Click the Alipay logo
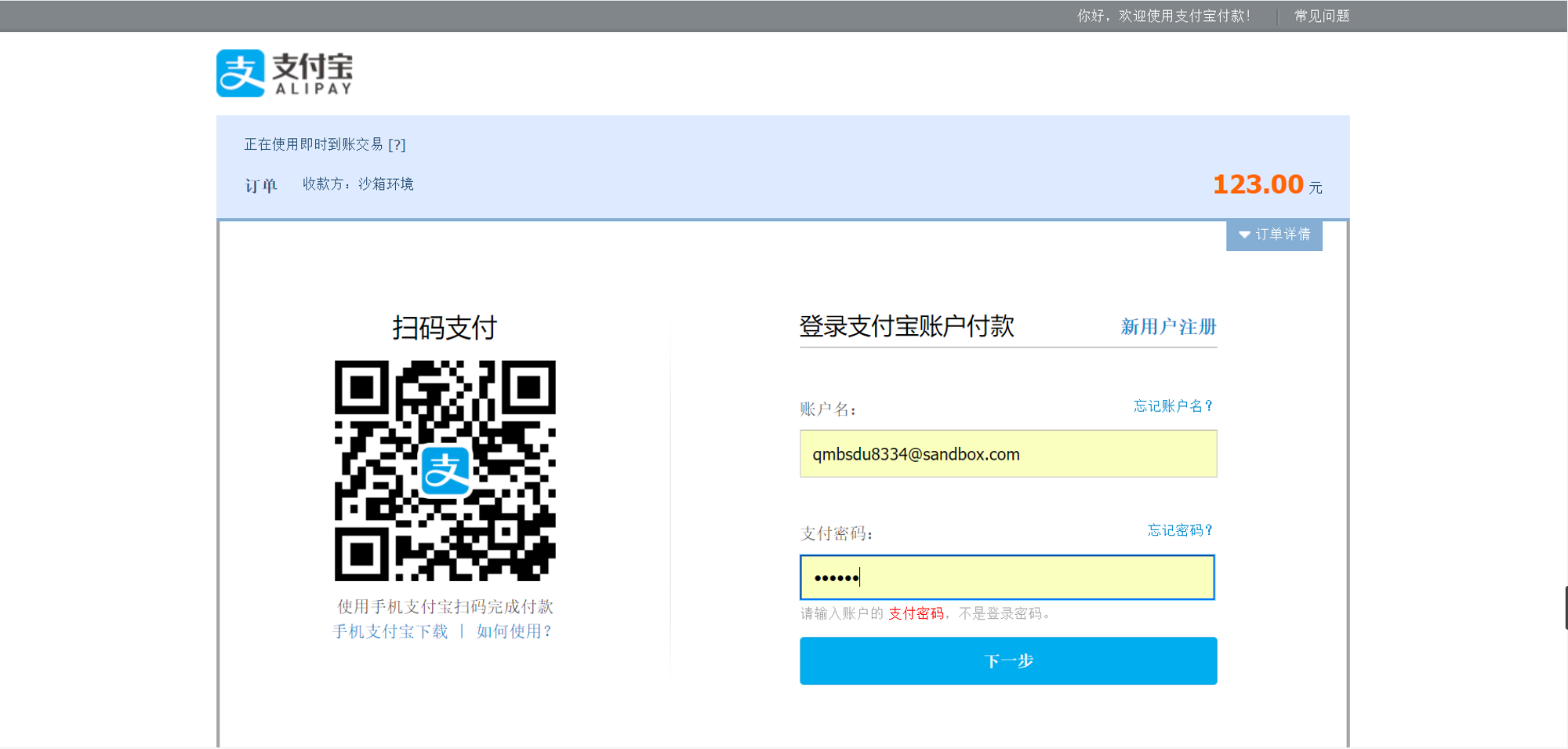This screenshot has height=749, width=1568. coord(285,74)
